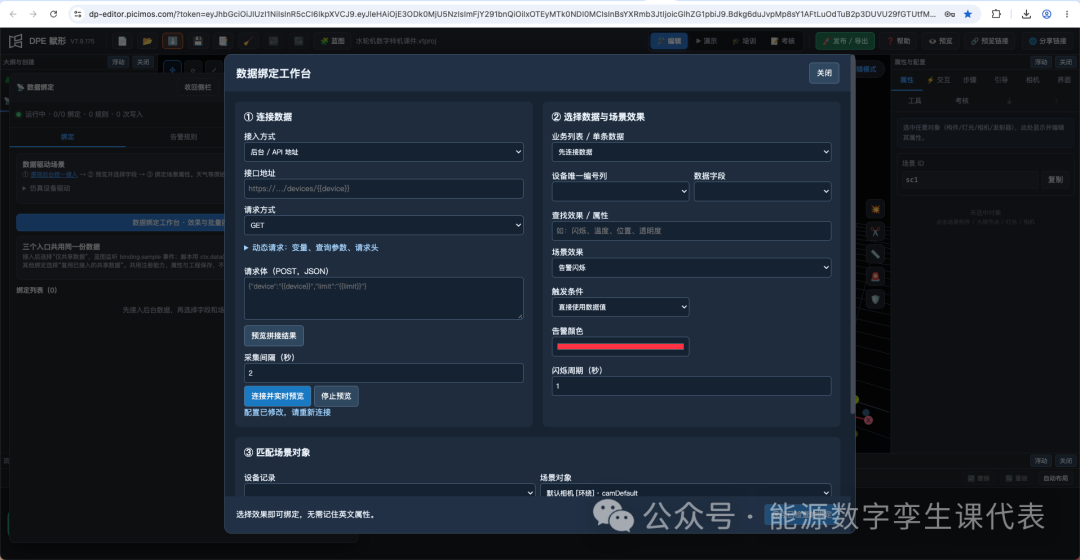This screenshot has height=560, width=1080.
Task: Open the 相机 tab in properties panel
Action: pyautogui.click(x=1032, y=80)
